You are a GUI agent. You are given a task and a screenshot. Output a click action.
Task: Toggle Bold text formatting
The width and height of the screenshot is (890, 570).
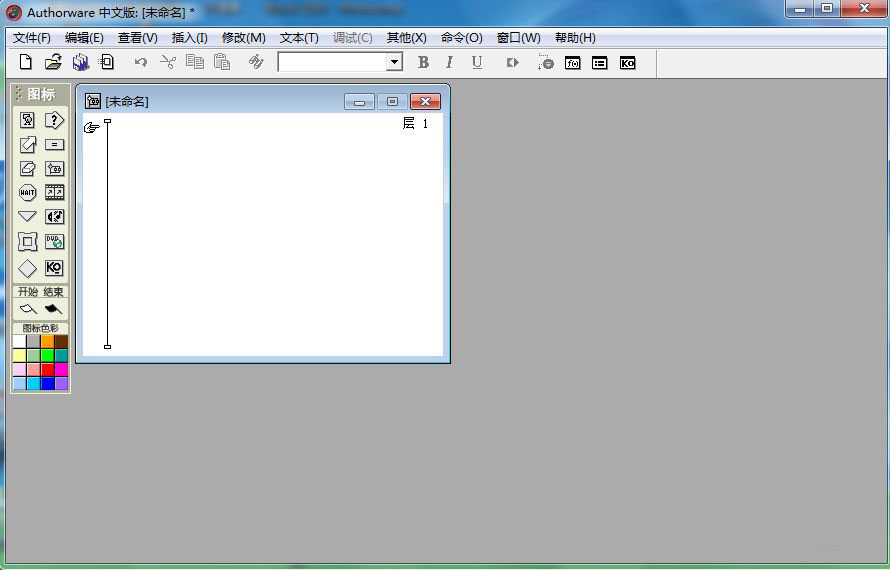pyautogui.click(x=423, y=62)
